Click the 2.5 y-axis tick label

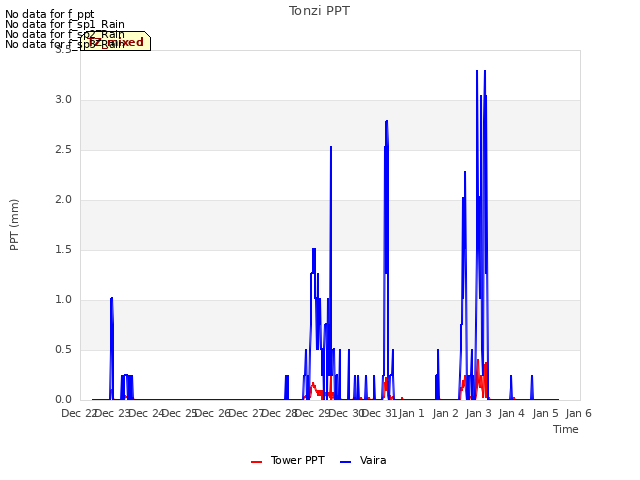coord(64,150)
